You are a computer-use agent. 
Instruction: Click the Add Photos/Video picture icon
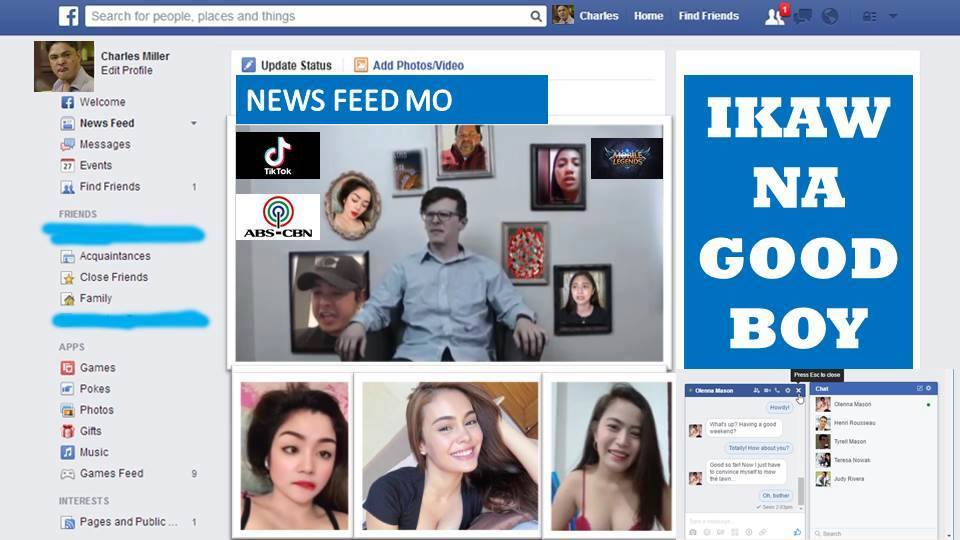(361, 65)
